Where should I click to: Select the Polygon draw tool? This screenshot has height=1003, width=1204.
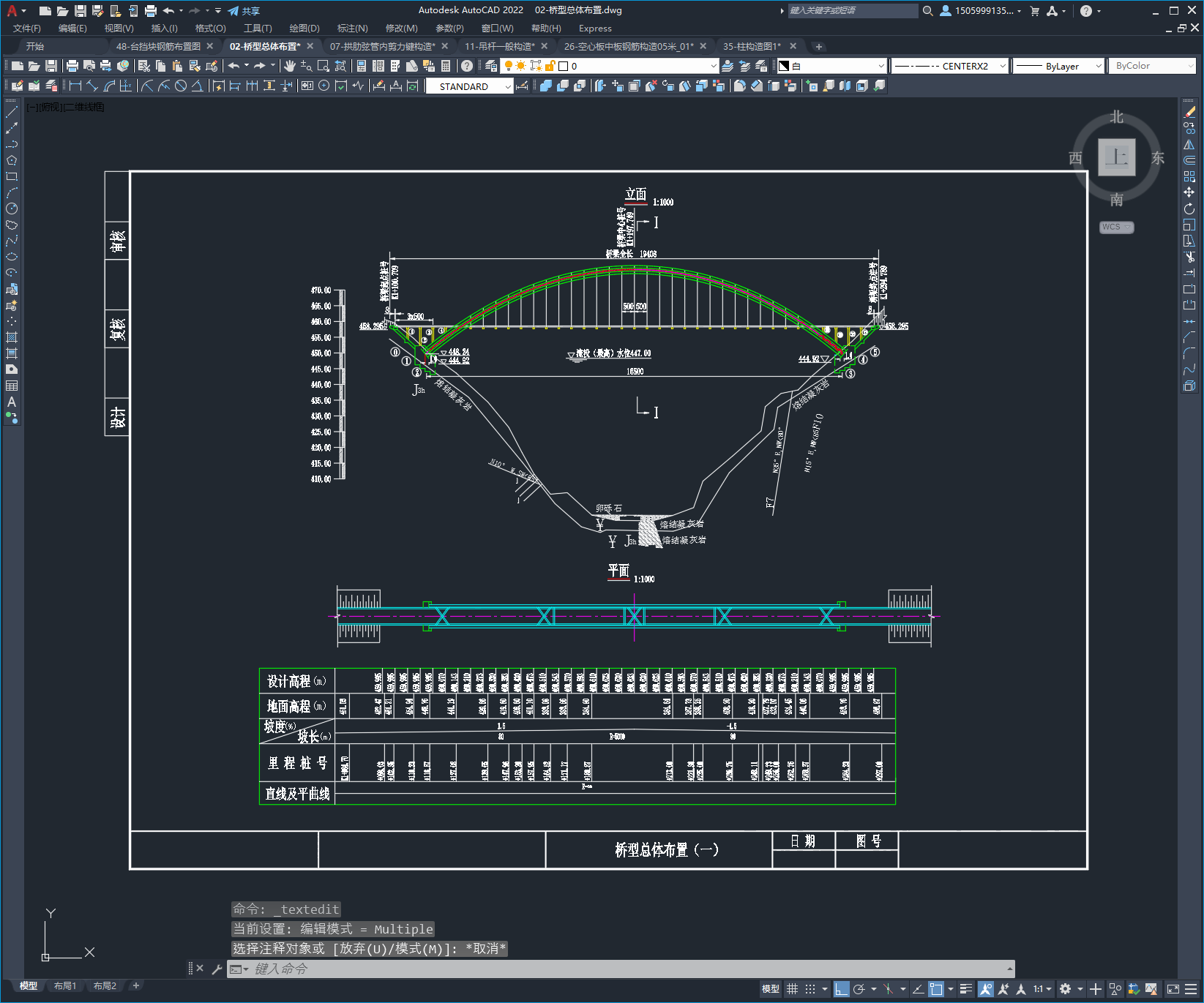[12, 160]
